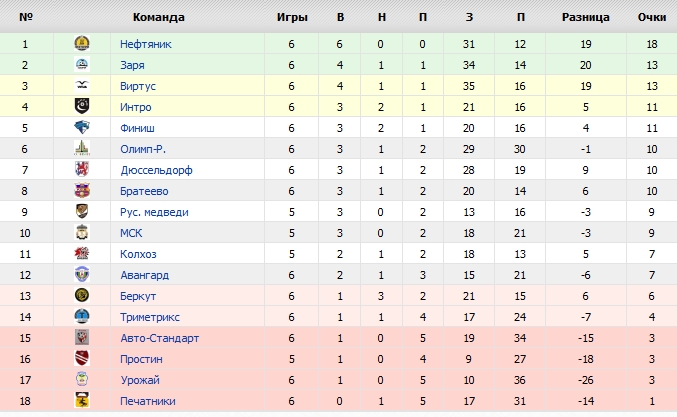The width and height of the screenshot is (677, 417).
Task: Click the Финиш team logo icon
Action: click(x=82, y=128)
